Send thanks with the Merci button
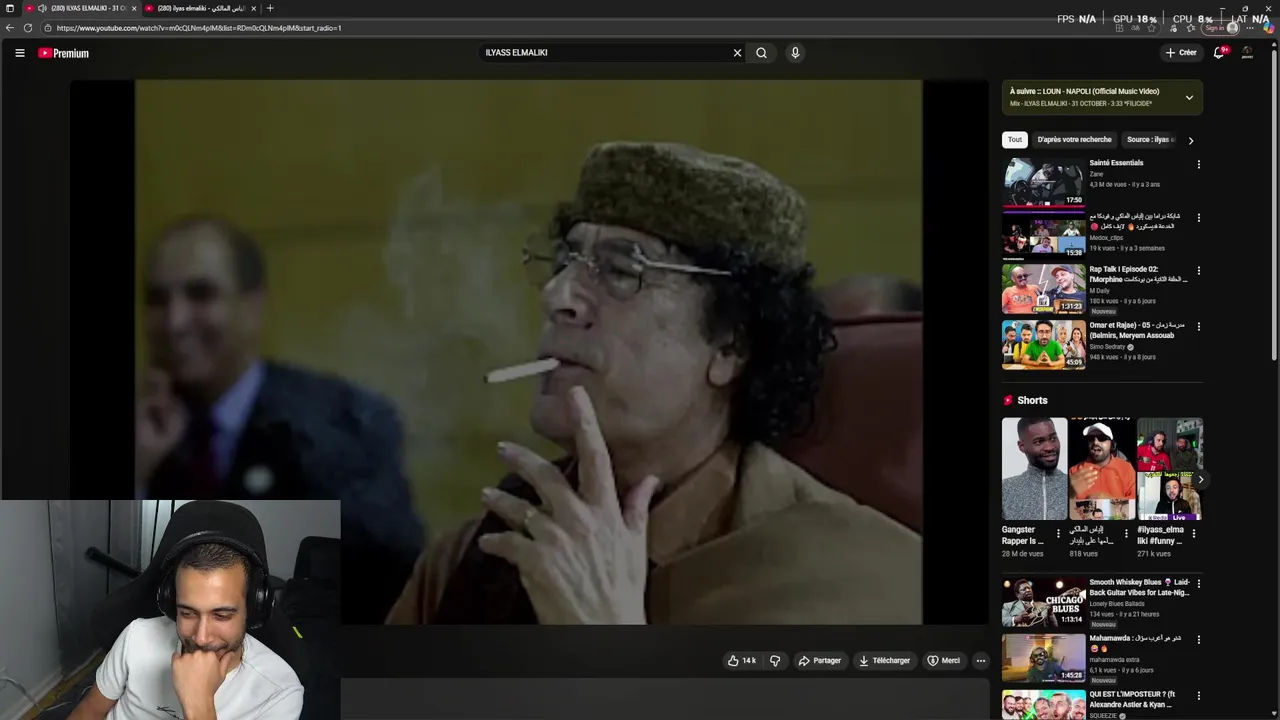Image resolution: width=1280 pixels, height=720 pixels. pos(944,661)
